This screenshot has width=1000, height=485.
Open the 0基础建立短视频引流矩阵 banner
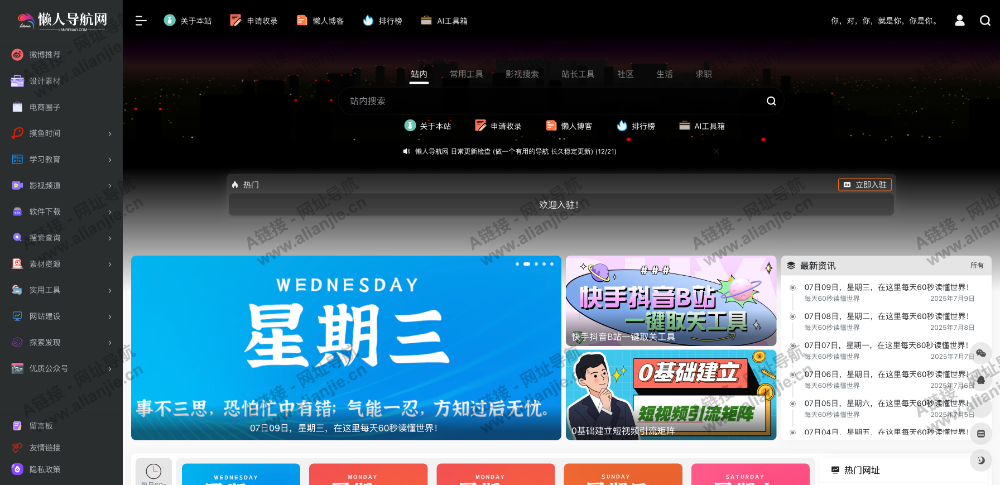point(671,394)
